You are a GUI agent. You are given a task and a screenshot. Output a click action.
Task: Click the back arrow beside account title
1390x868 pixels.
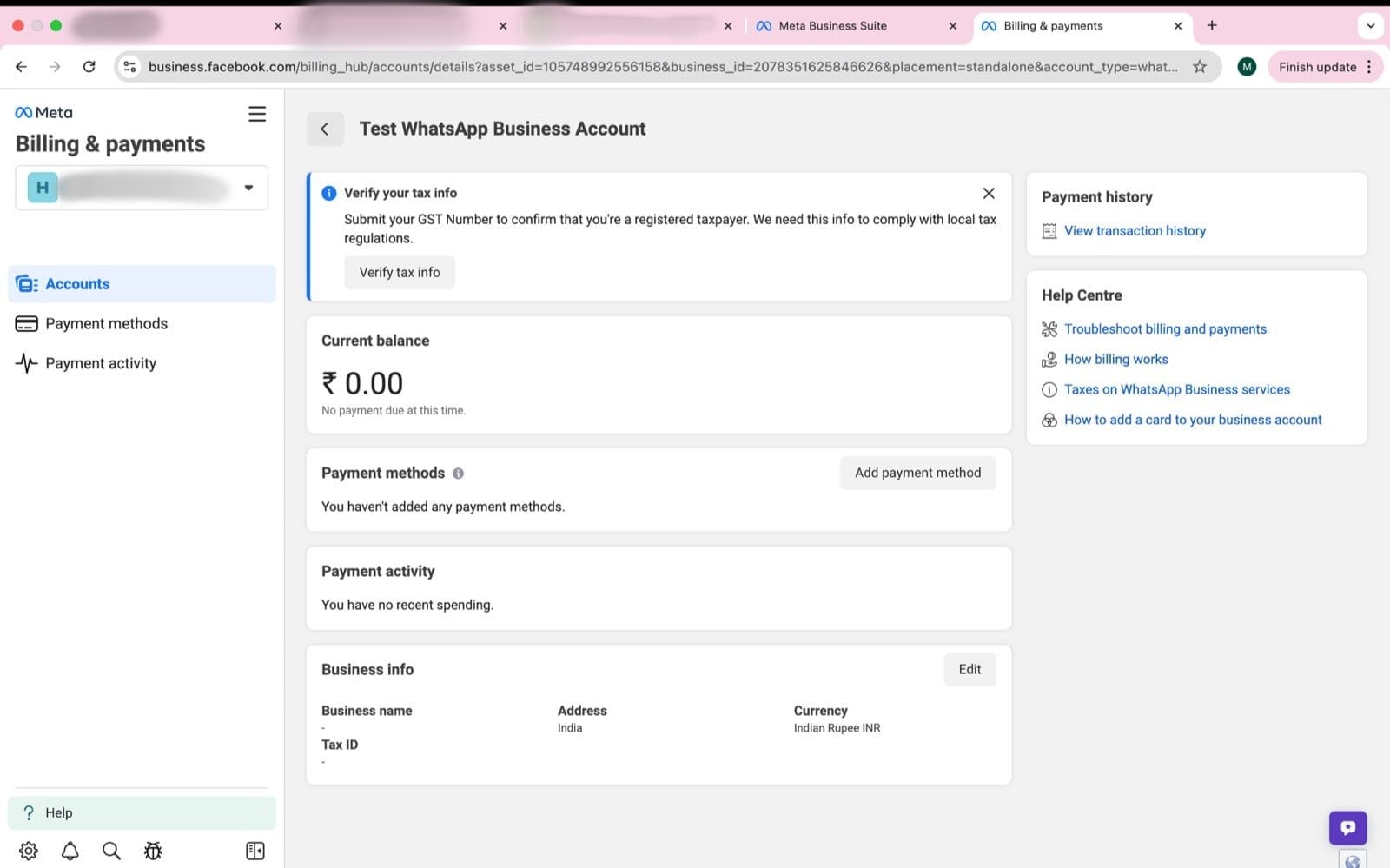325,129
